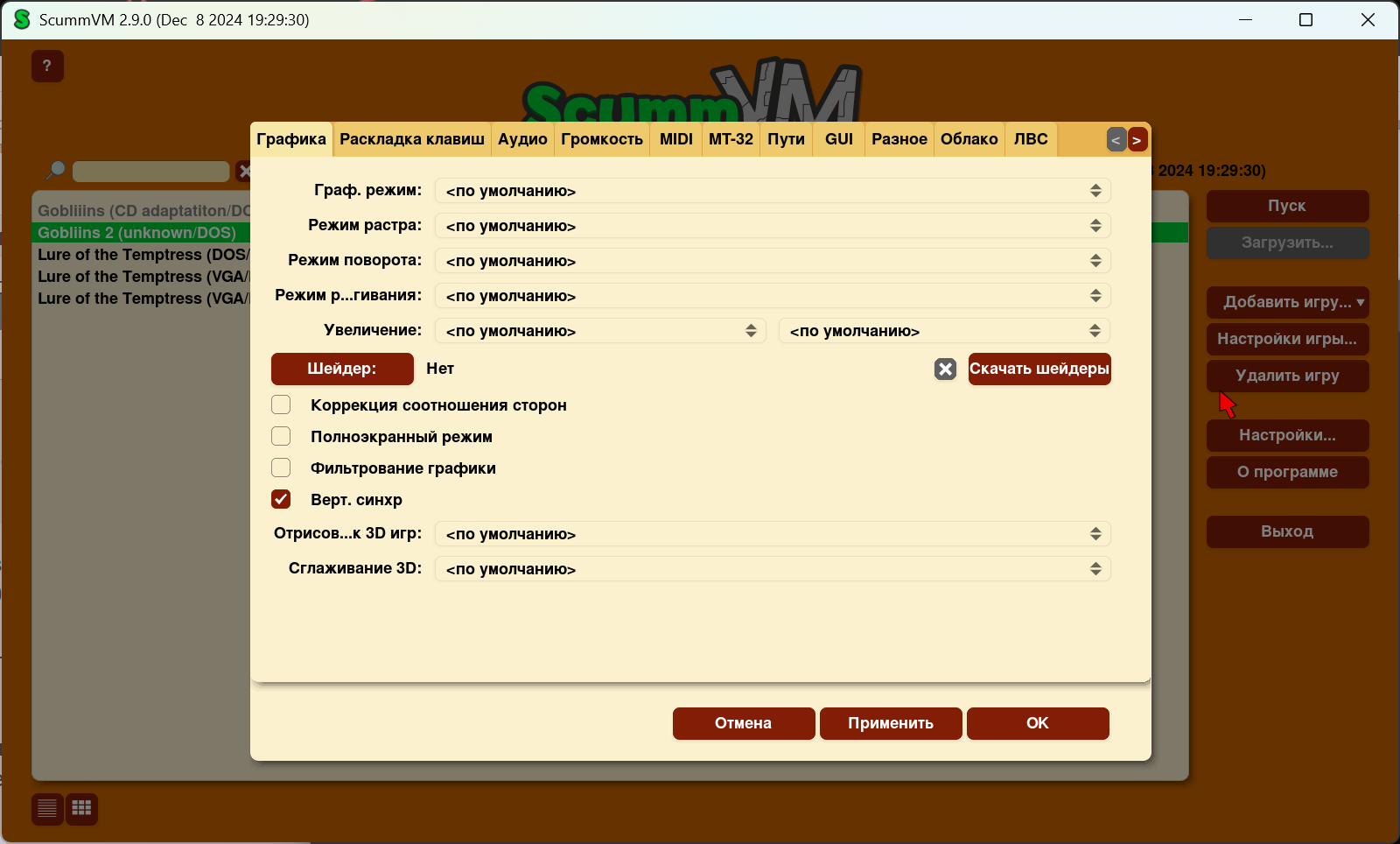Toggle graphics filtering checkbox
The height and width of the screenshot is (844, 1400).
(281, 468)
